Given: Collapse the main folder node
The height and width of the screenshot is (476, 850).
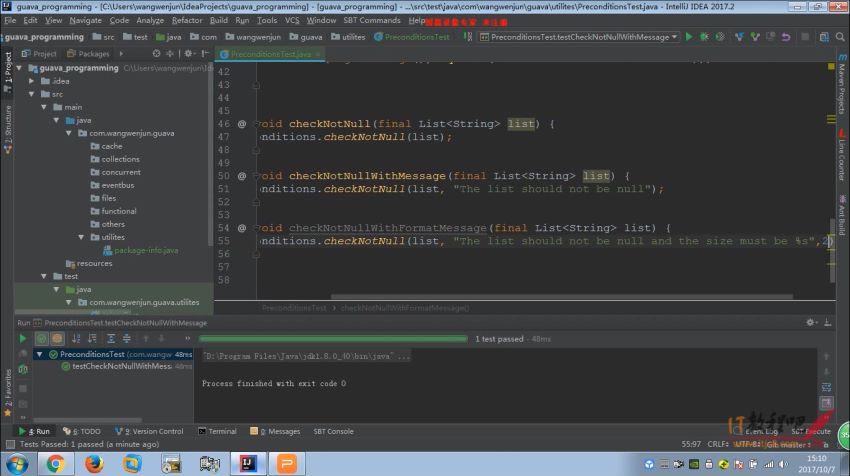Looking at the screenshot, I should [44, 107].
